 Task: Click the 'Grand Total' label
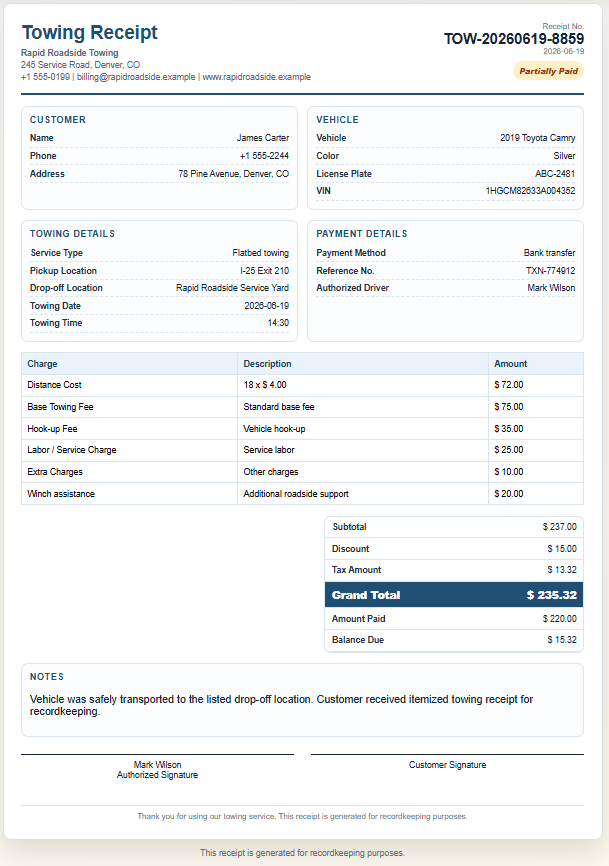[x=366, y=595]
